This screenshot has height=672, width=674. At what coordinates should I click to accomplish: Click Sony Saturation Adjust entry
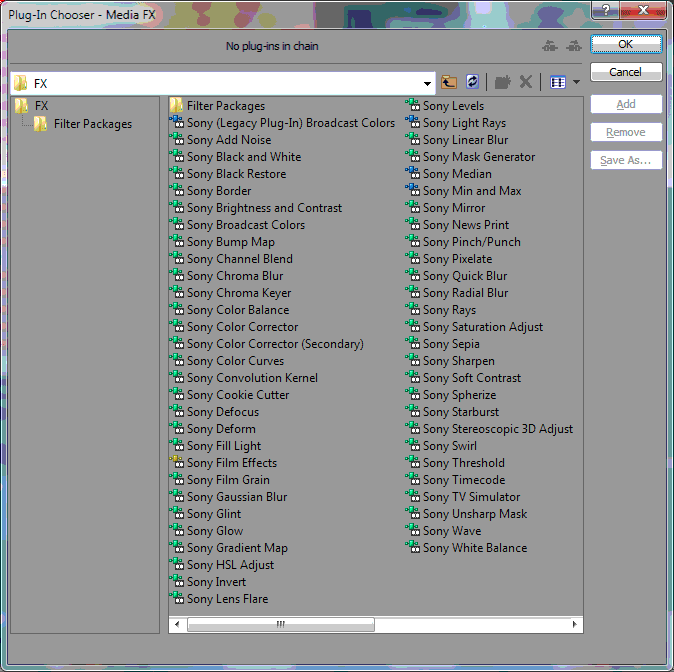475,327
